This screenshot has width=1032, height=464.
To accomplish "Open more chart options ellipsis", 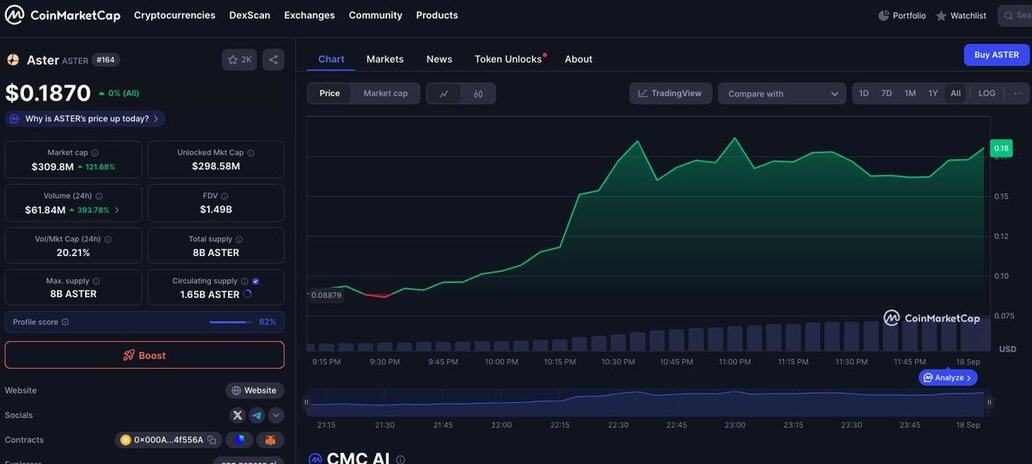I will click(1018, 93).
